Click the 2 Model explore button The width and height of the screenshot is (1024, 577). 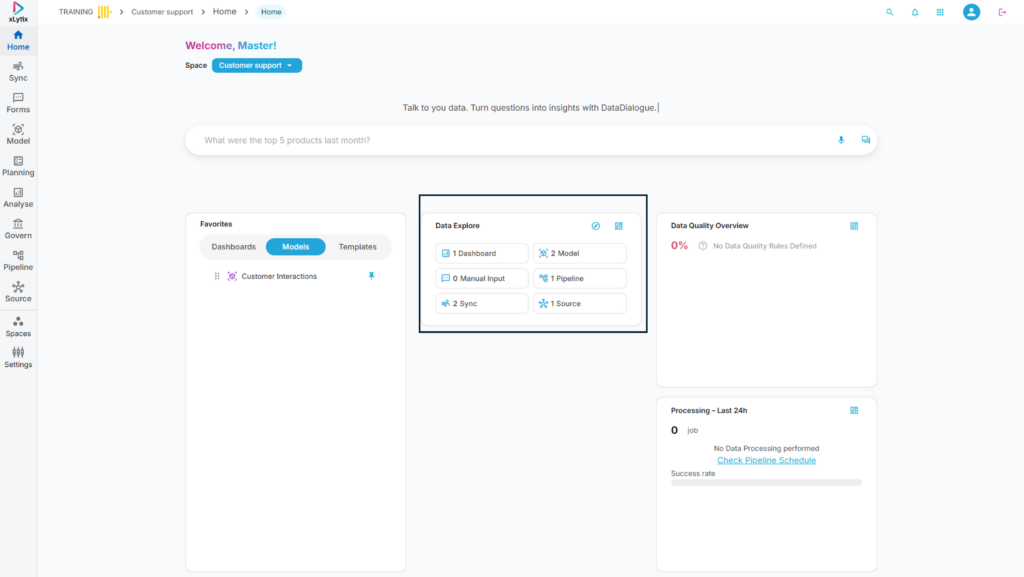coord(580,253)
